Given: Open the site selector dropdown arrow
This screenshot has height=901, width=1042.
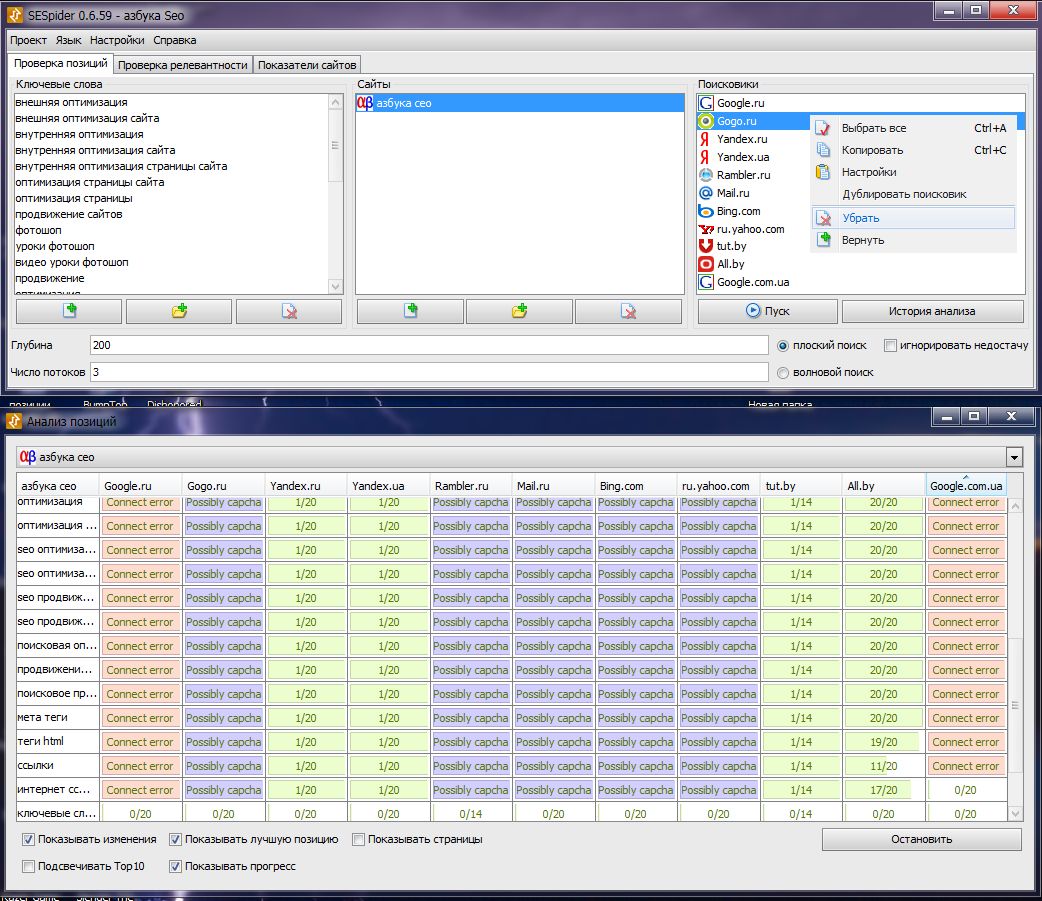Looking at the screenshot, I should tap(1015, 457).
